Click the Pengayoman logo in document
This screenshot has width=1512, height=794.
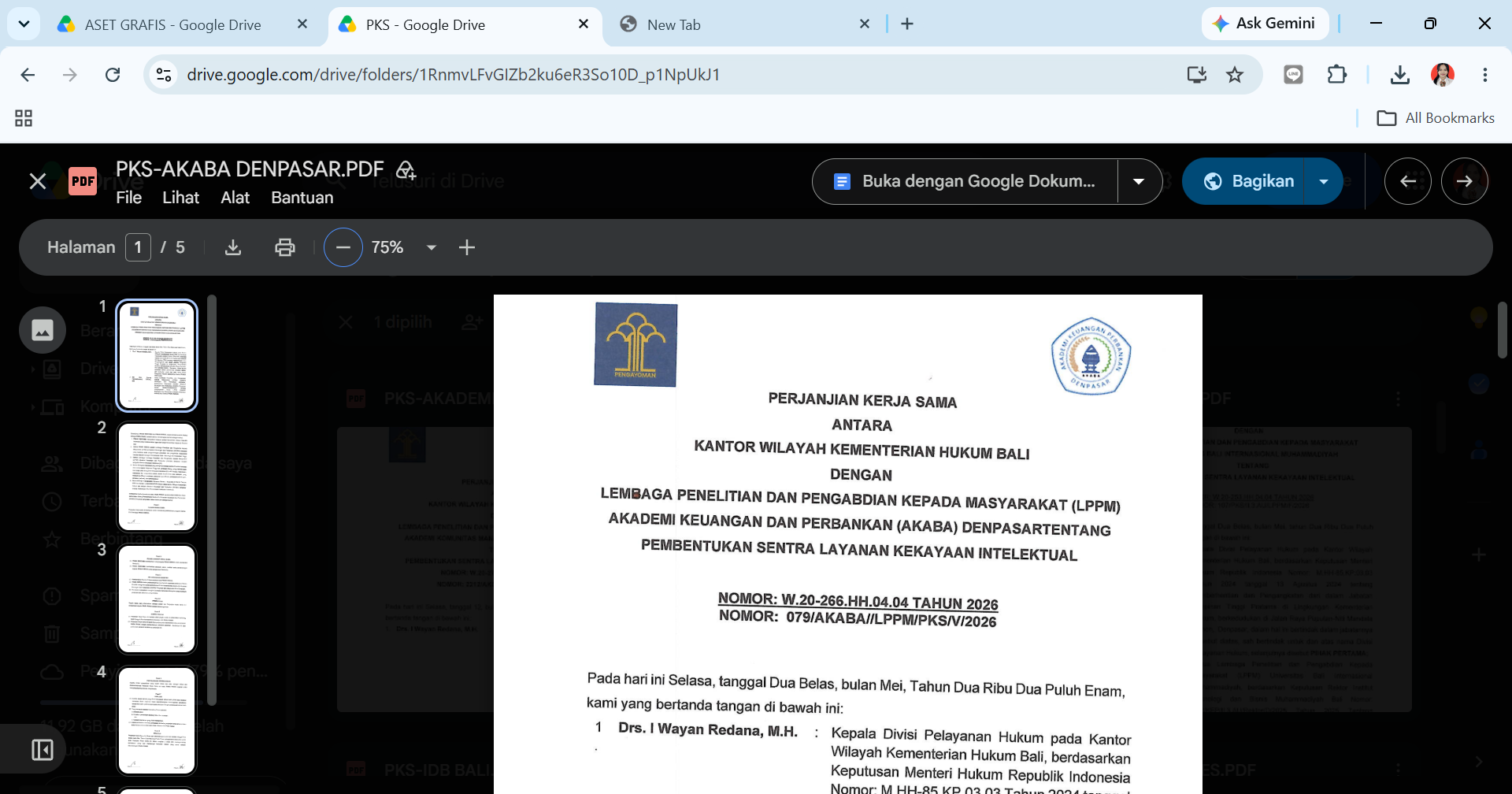(x=636, y=344)
